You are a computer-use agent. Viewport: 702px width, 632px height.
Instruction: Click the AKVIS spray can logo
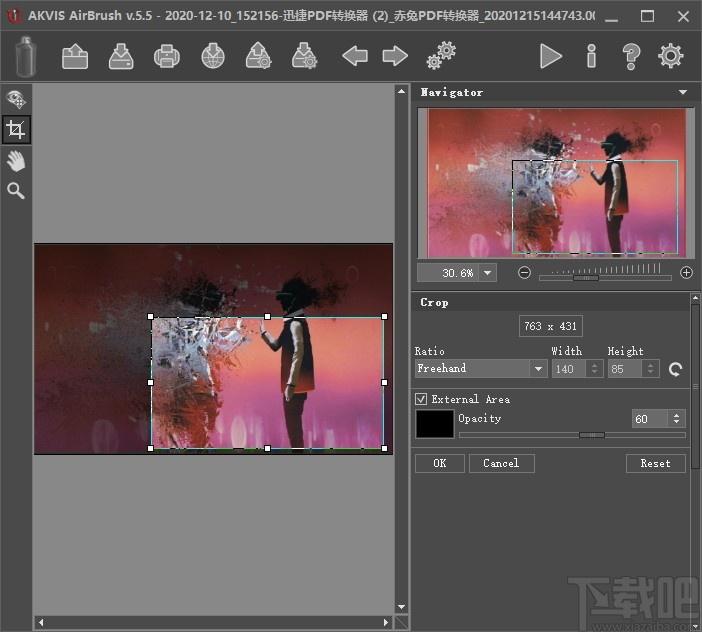25,56
